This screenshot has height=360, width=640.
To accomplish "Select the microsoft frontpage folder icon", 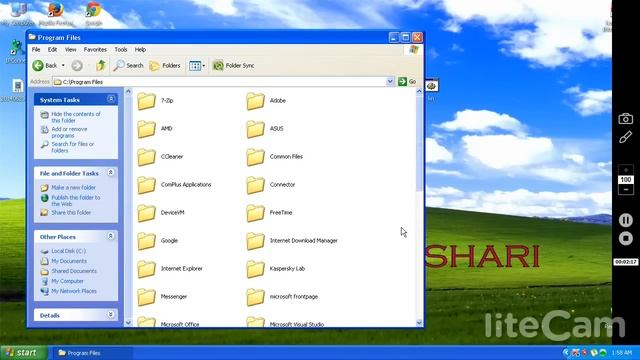I will [256, 297].
